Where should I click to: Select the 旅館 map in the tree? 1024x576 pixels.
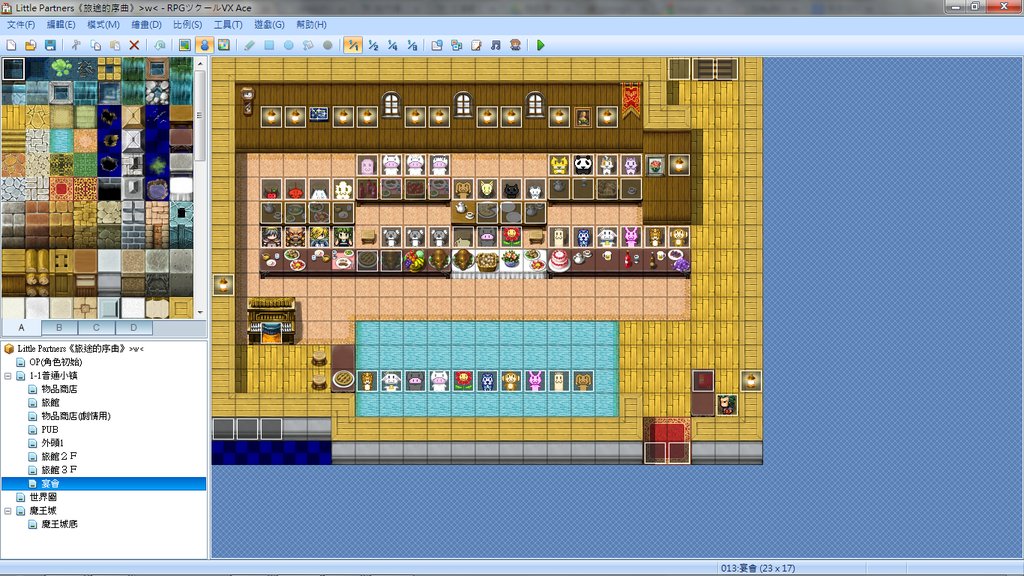click(x=50, y=403)
